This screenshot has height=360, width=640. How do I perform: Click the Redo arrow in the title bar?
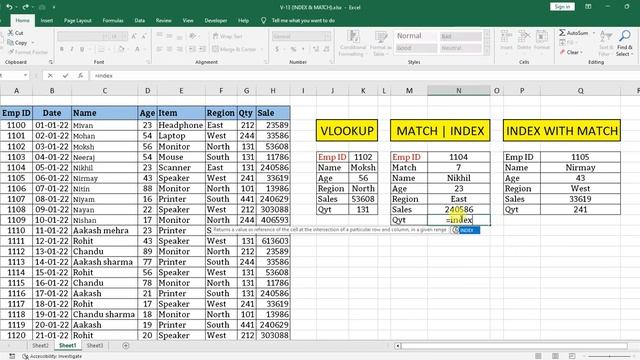26,7
